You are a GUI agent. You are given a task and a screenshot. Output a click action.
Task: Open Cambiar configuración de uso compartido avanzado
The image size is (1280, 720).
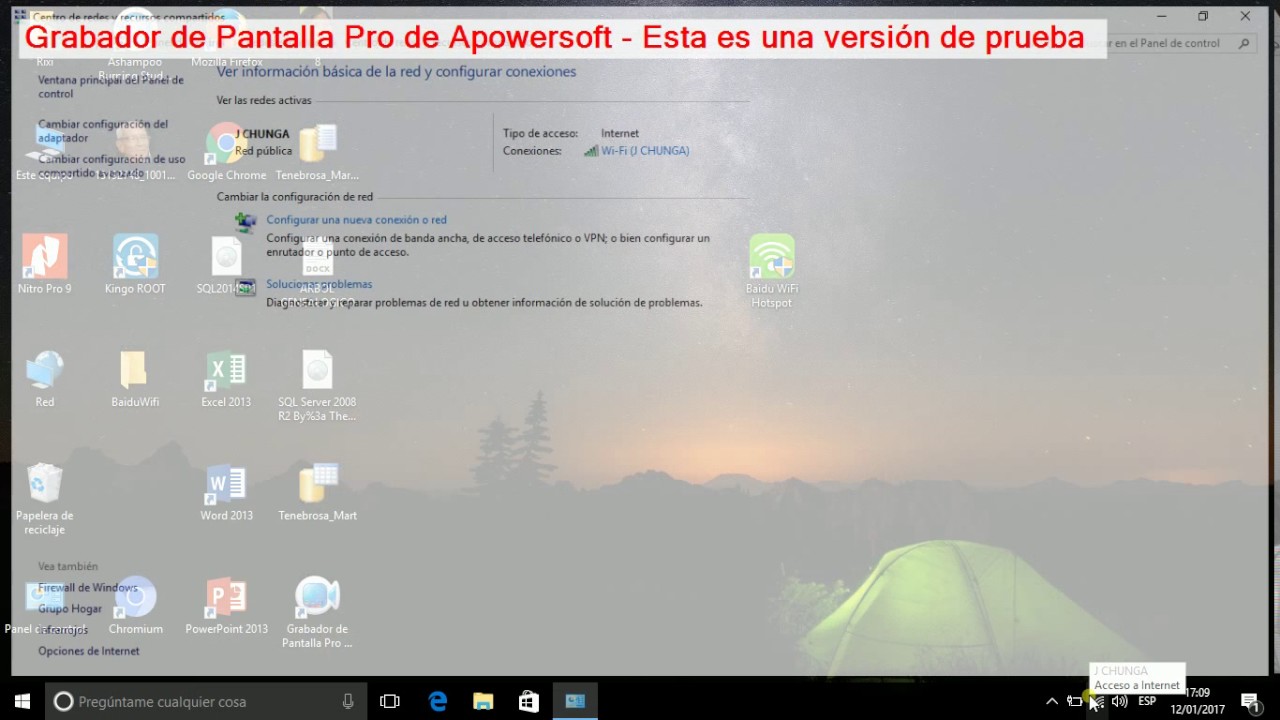(x=112, y=166)
